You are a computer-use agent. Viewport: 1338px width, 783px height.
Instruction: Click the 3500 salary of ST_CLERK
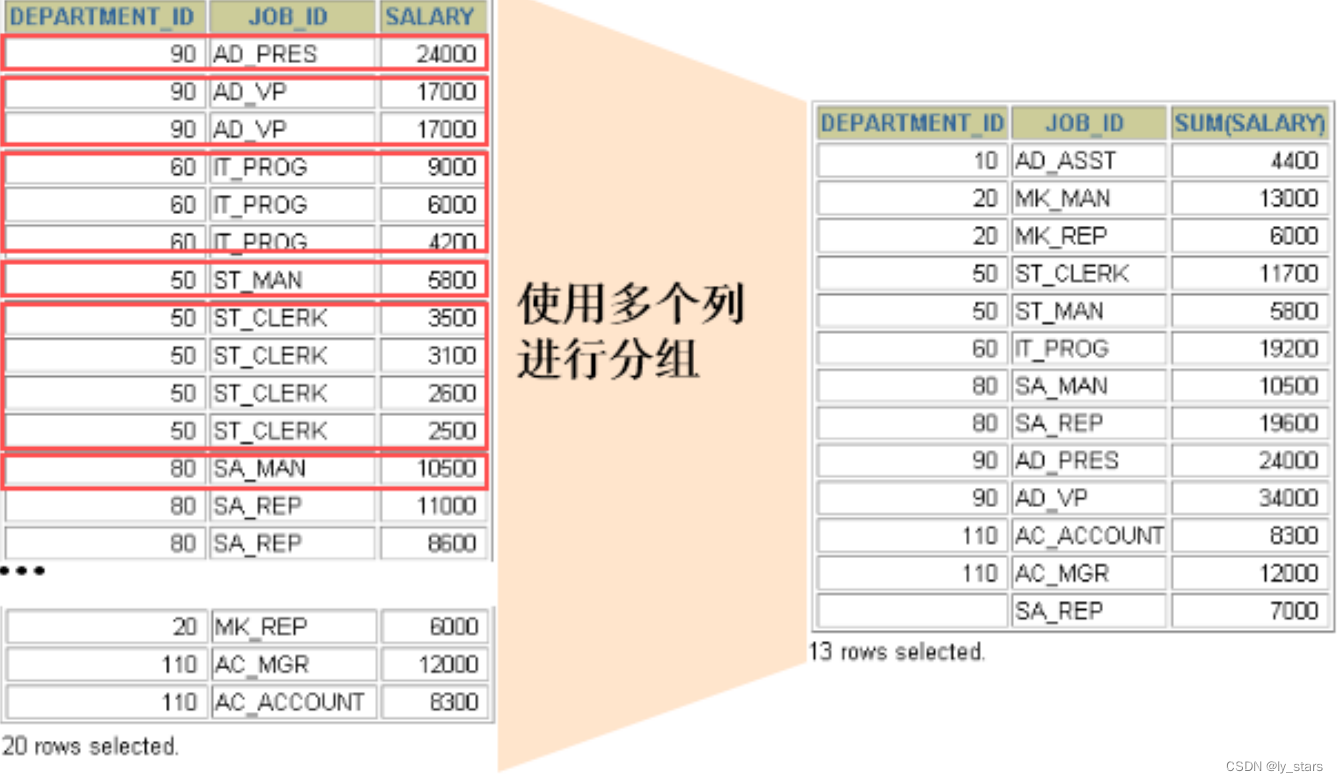[x=434, y=318]
